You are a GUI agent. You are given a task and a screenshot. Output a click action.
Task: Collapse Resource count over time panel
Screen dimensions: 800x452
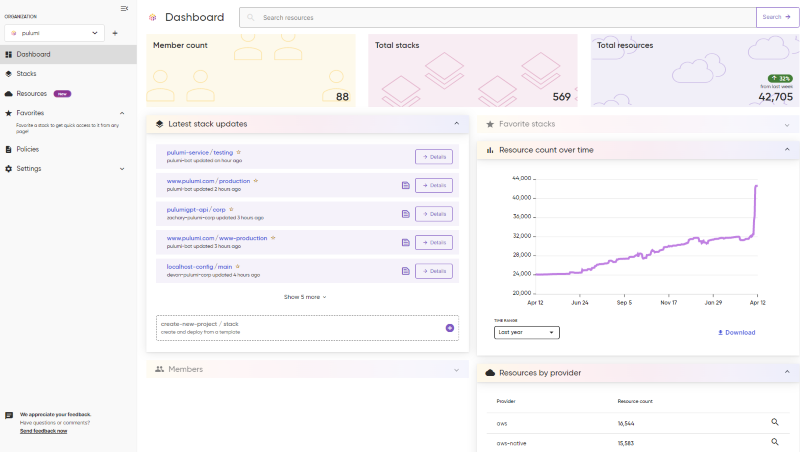pos(787,149)
